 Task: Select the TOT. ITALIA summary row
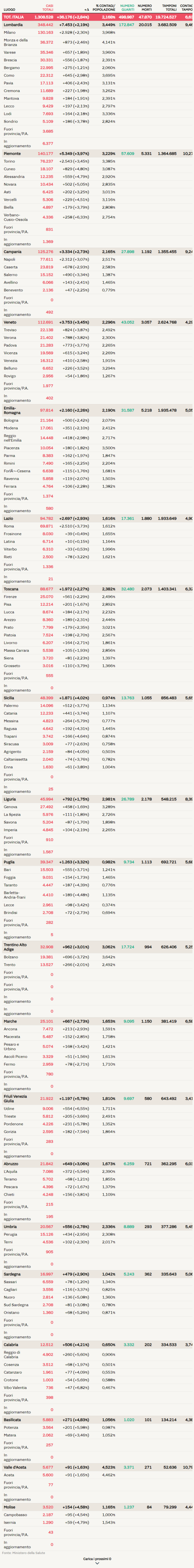coord(97,17)
